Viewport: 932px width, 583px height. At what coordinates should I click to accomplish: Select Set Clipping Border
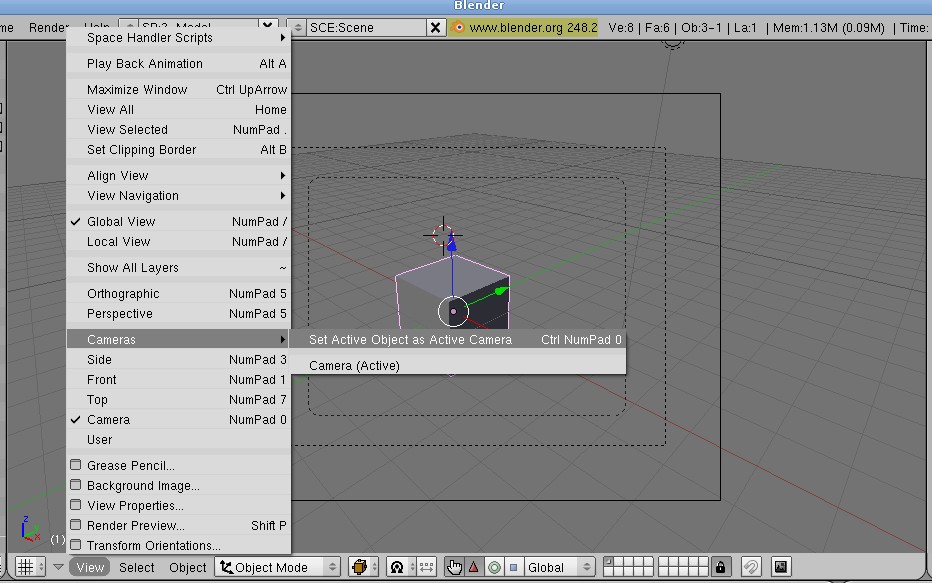pos(178,150)
